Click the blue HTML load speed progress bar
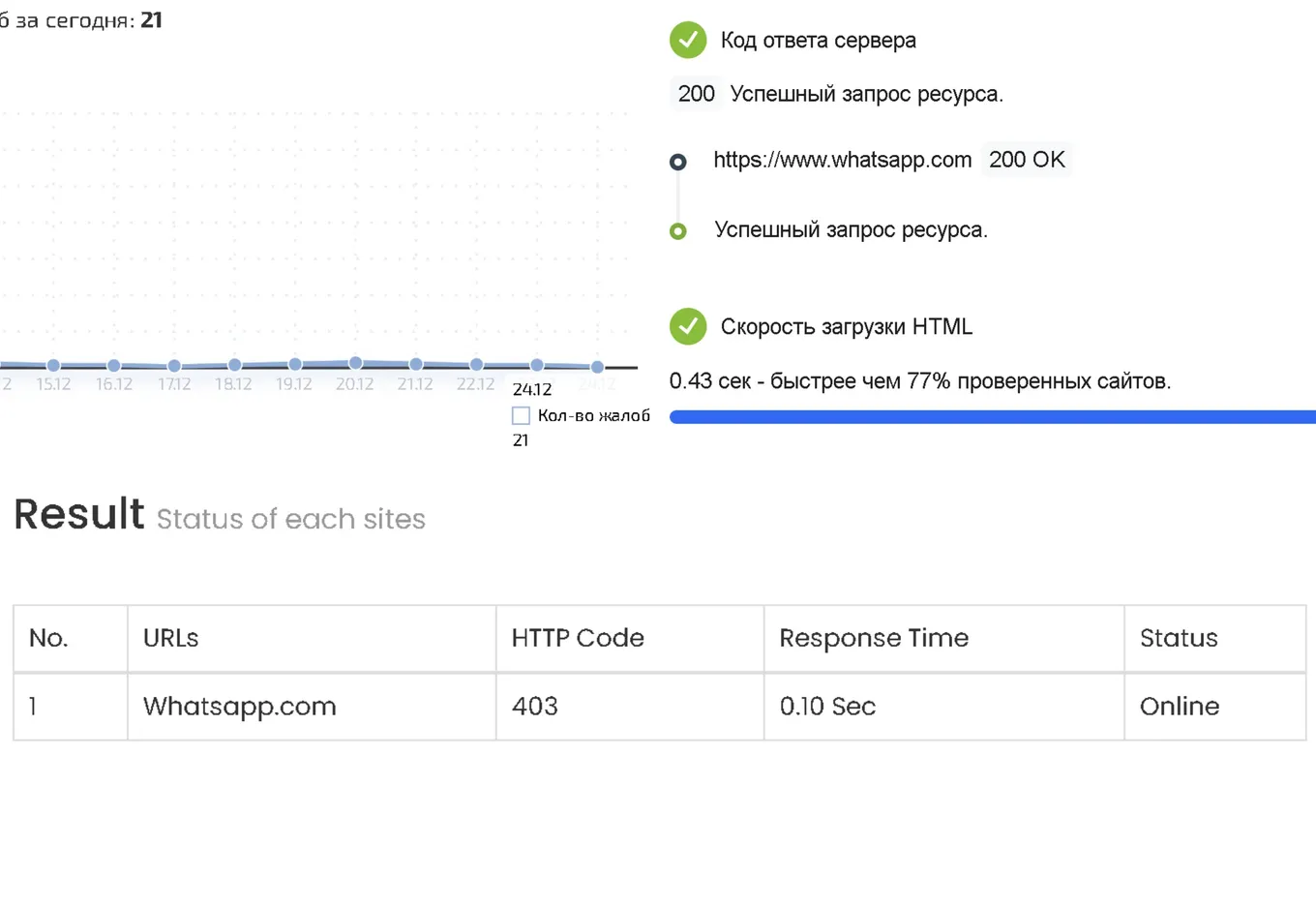Screen dimensions: 1316x906 [993, 417]
